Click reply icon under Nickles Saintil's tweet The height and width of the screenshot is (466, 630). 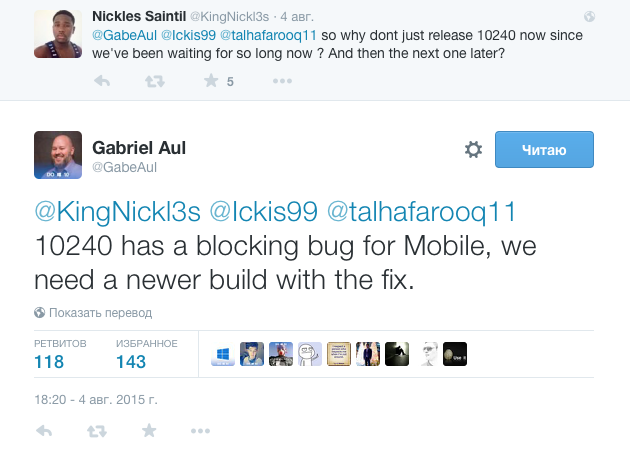tap(101, 81)
